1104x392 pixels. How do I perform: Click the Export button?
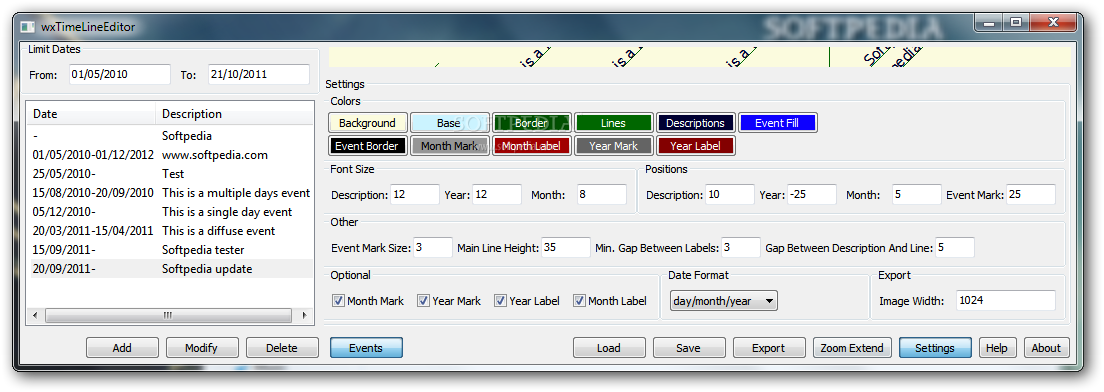click(769, 348)
